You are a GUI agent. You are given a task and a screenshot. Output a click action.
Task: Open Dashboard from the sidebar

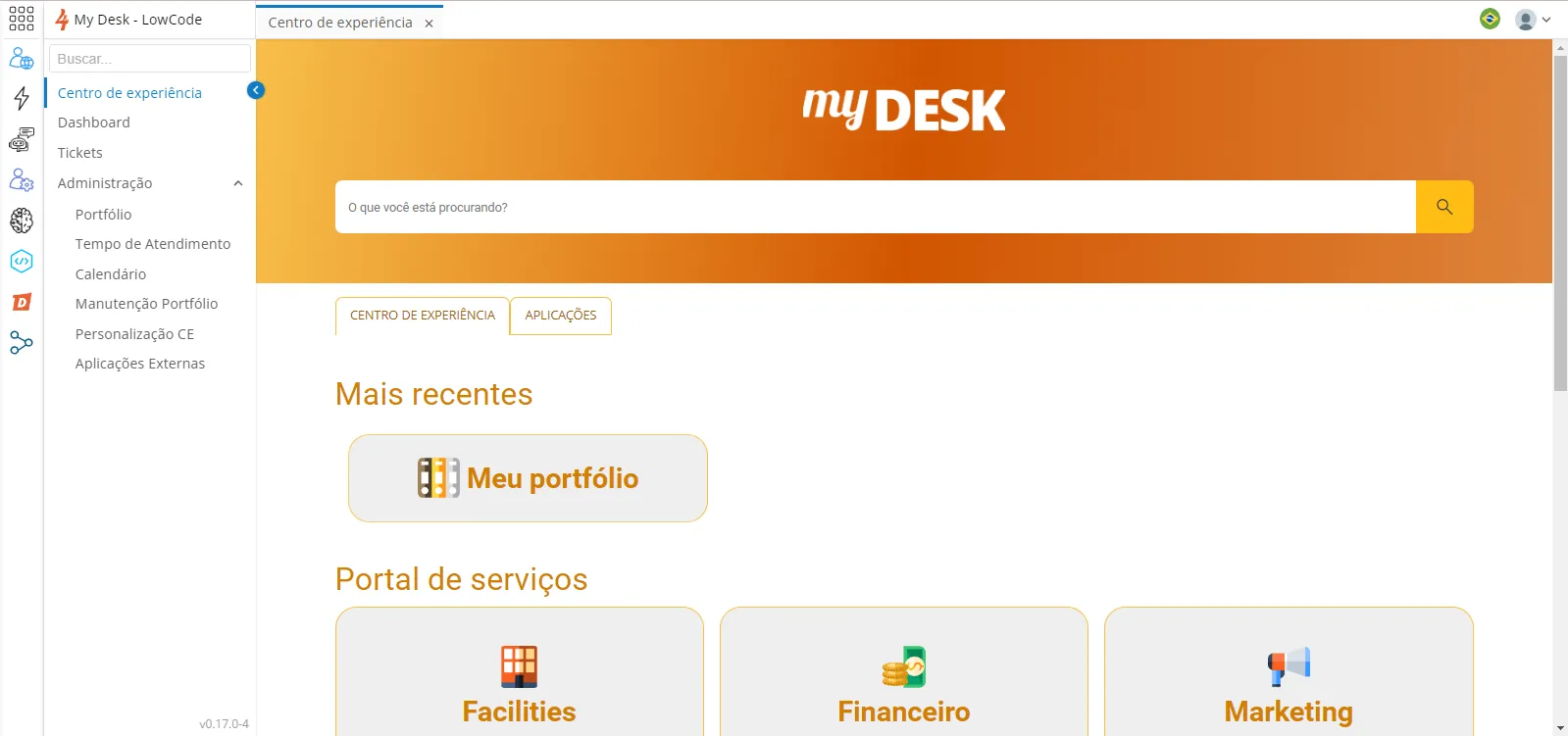[94, 123]
